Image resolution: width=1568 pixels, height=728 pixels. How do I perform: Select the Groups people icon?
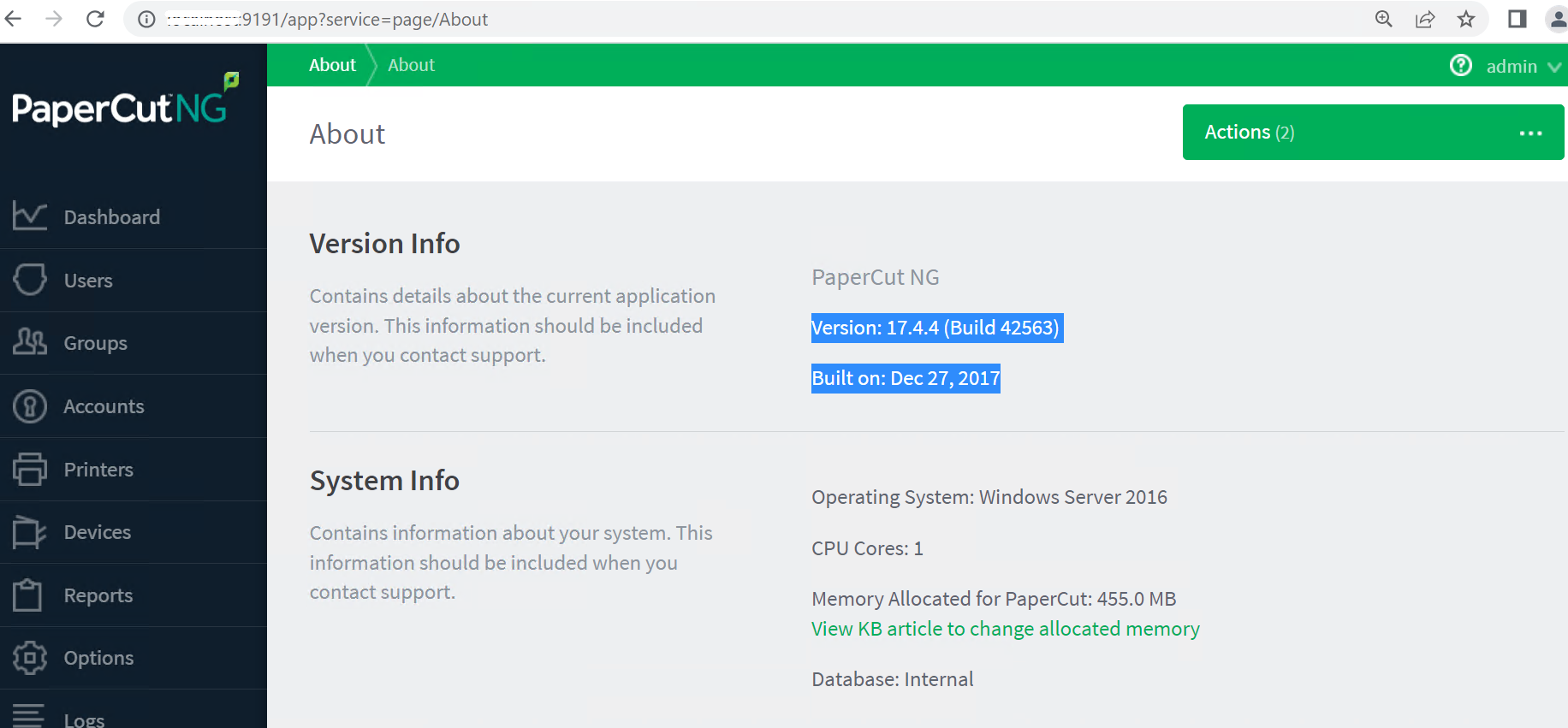click(30, 342)
